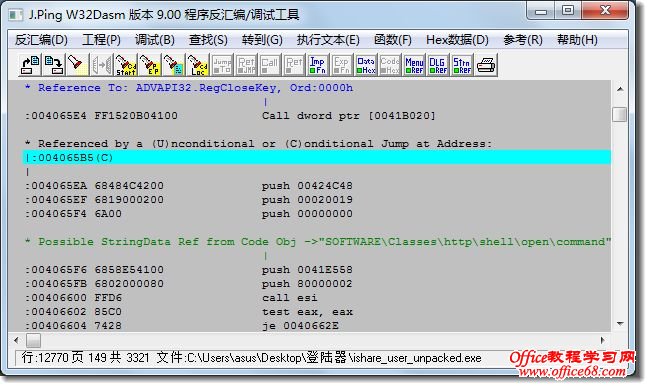
Task: Open imported functions (Imp Fn) list
Action: (318, 65)
